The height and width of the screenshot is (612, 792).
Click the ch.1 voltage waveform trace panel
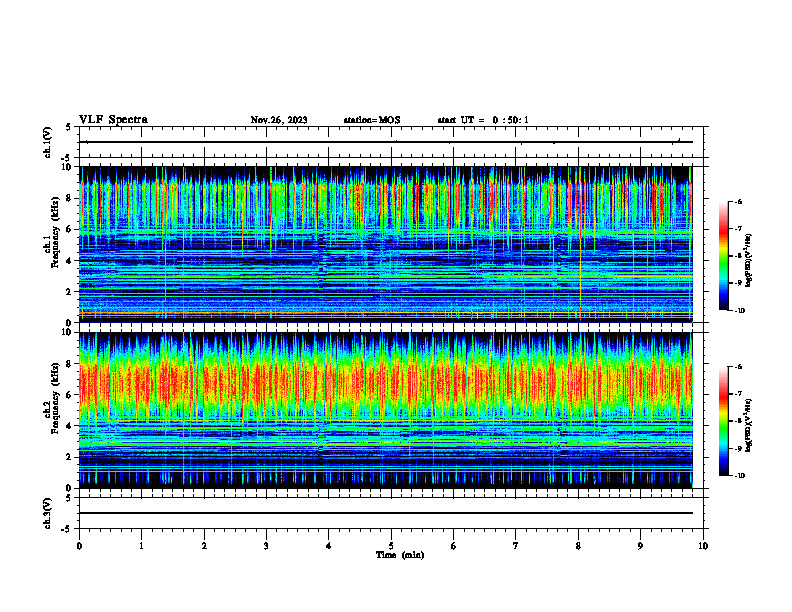391,142
